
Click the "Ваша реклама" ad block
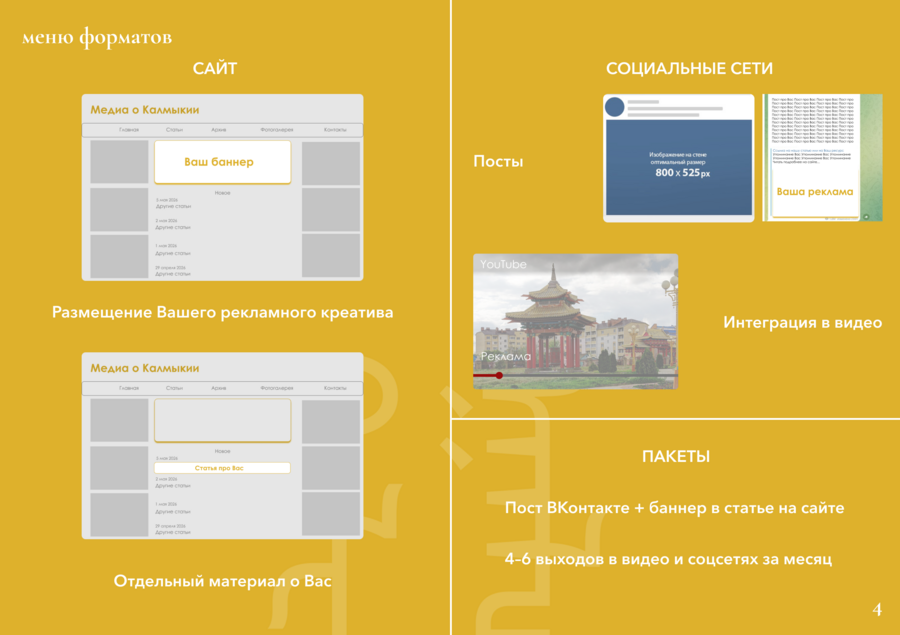click(x=814, y=192)
